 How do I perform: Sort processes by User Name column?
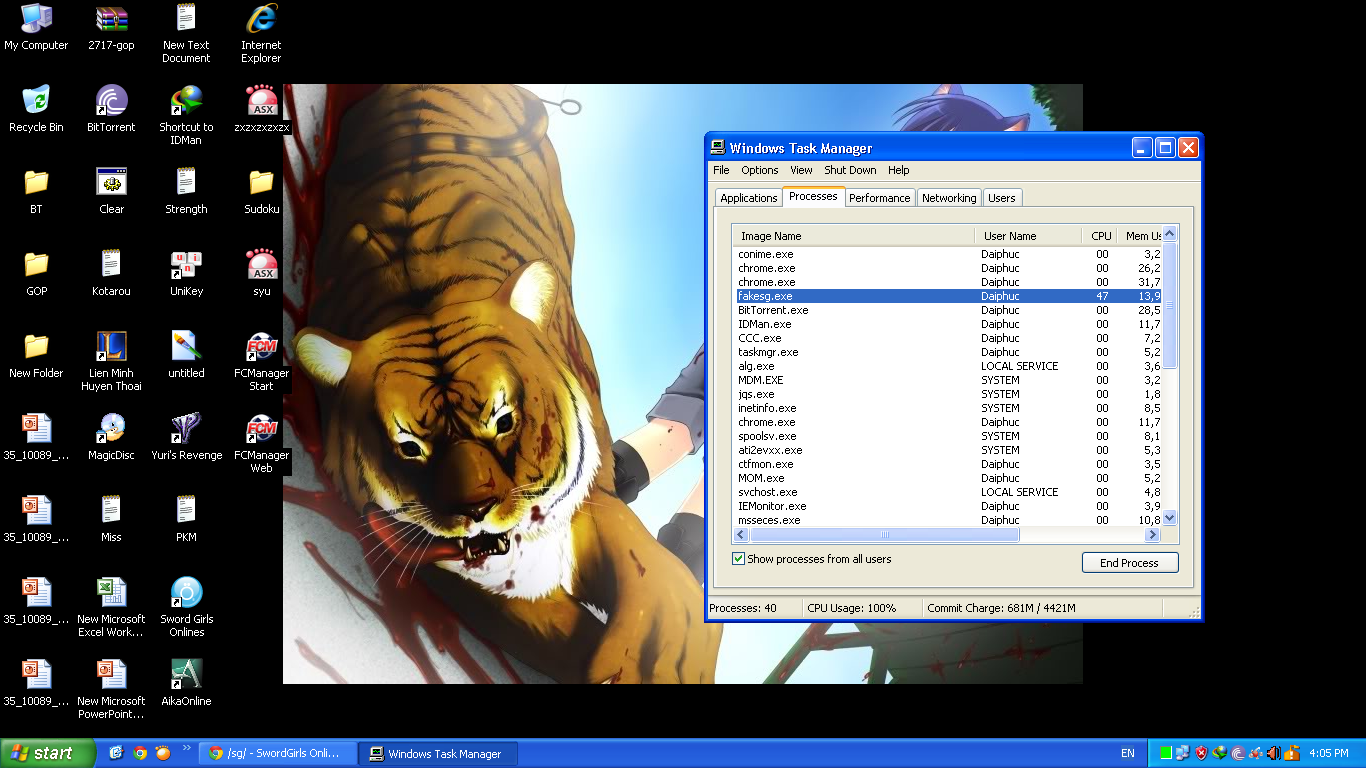pos(1028,236)
